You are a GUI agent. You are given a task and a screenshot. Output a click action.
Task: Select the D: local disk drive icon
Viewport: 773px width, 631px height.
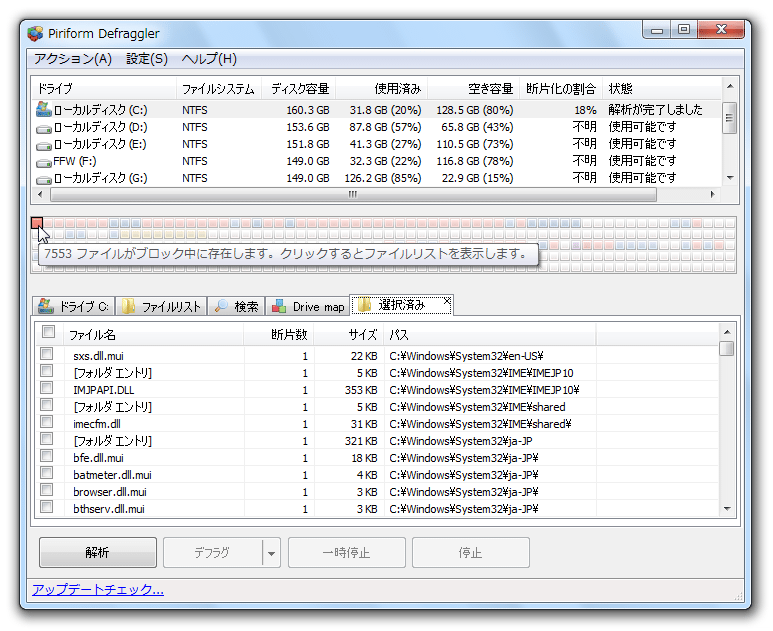(x=44, y=129)
